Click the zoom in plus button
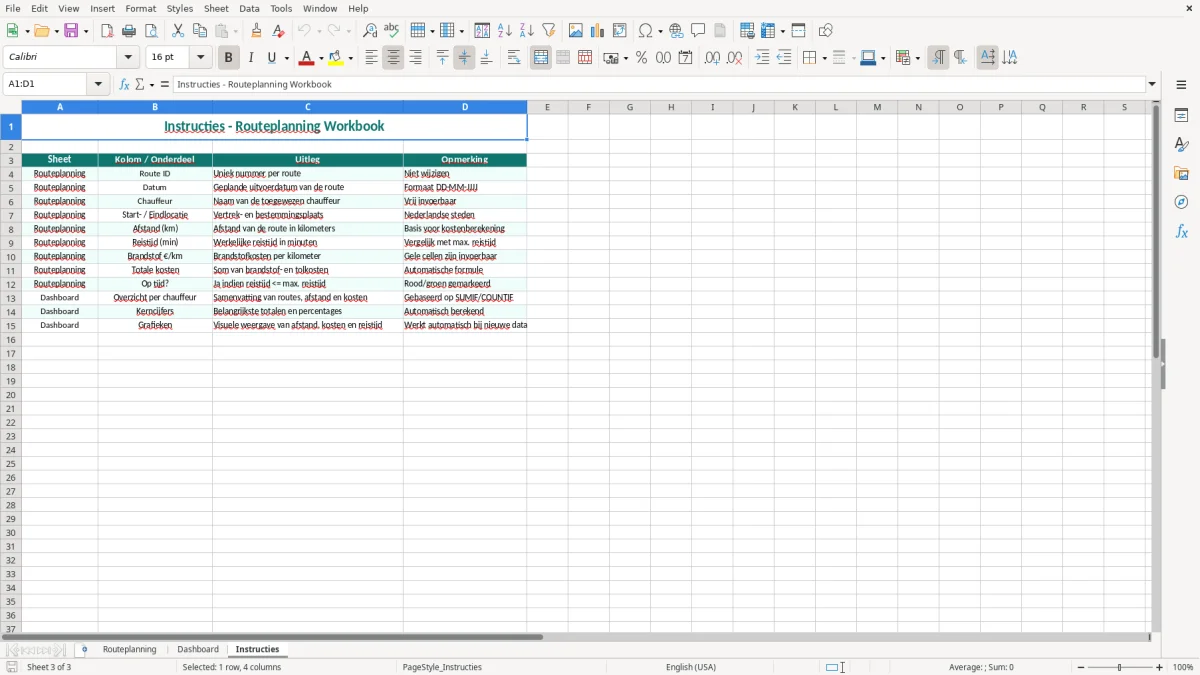 pos(1160,667)
